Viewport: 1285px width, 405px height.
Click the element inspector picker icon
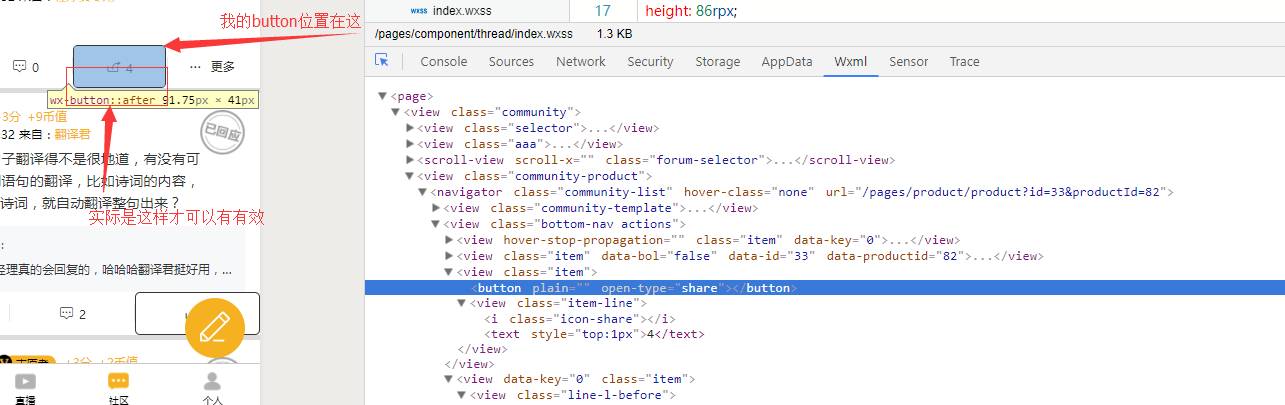(x=382, y=61)
